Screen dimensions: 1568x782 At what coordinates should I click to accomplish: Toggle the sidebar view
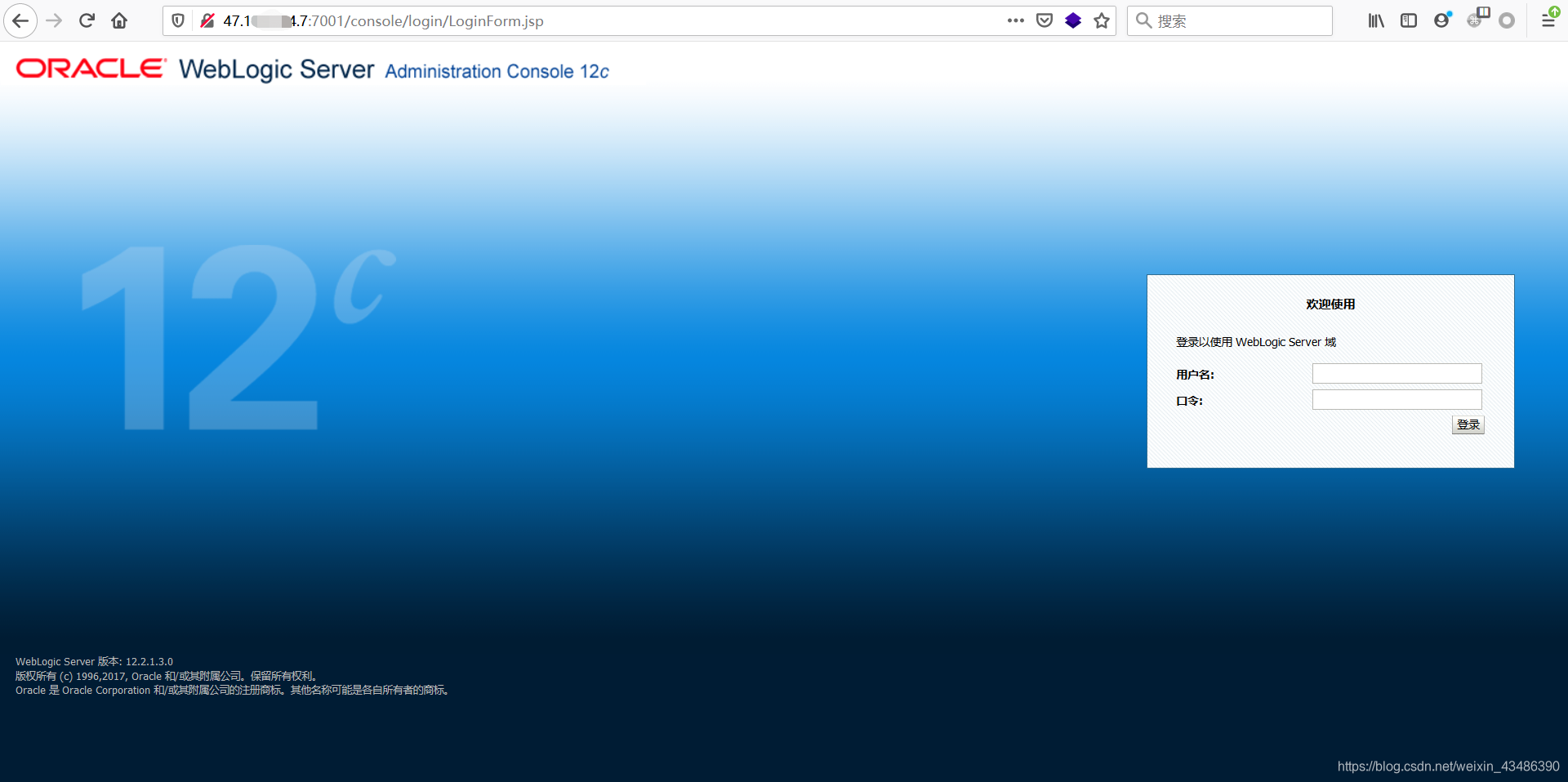[1409, 20]
